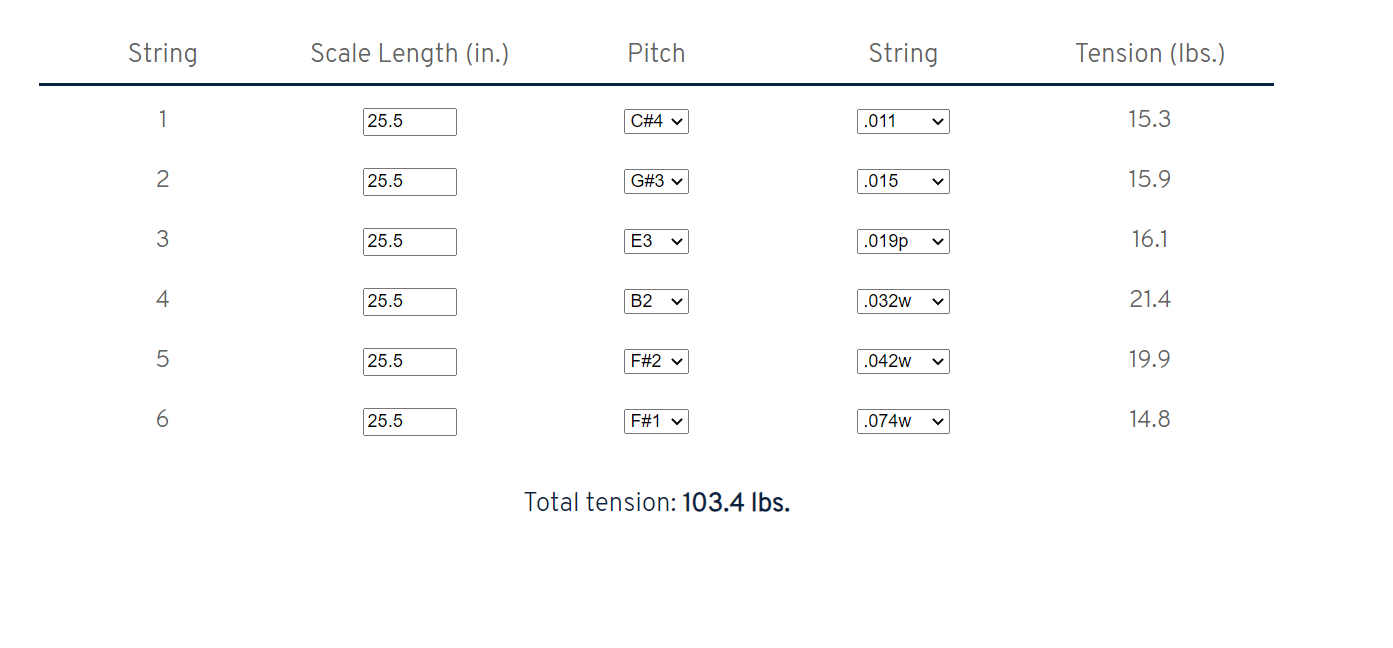Expand the .032w string gauge dropdown
This screenshot has height=648, width=1393.
coord(903,301)
